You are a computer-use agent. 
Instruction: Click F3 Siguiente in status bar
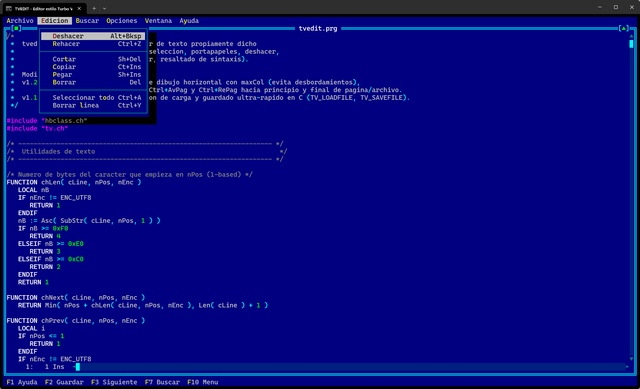tap(114, 382)
